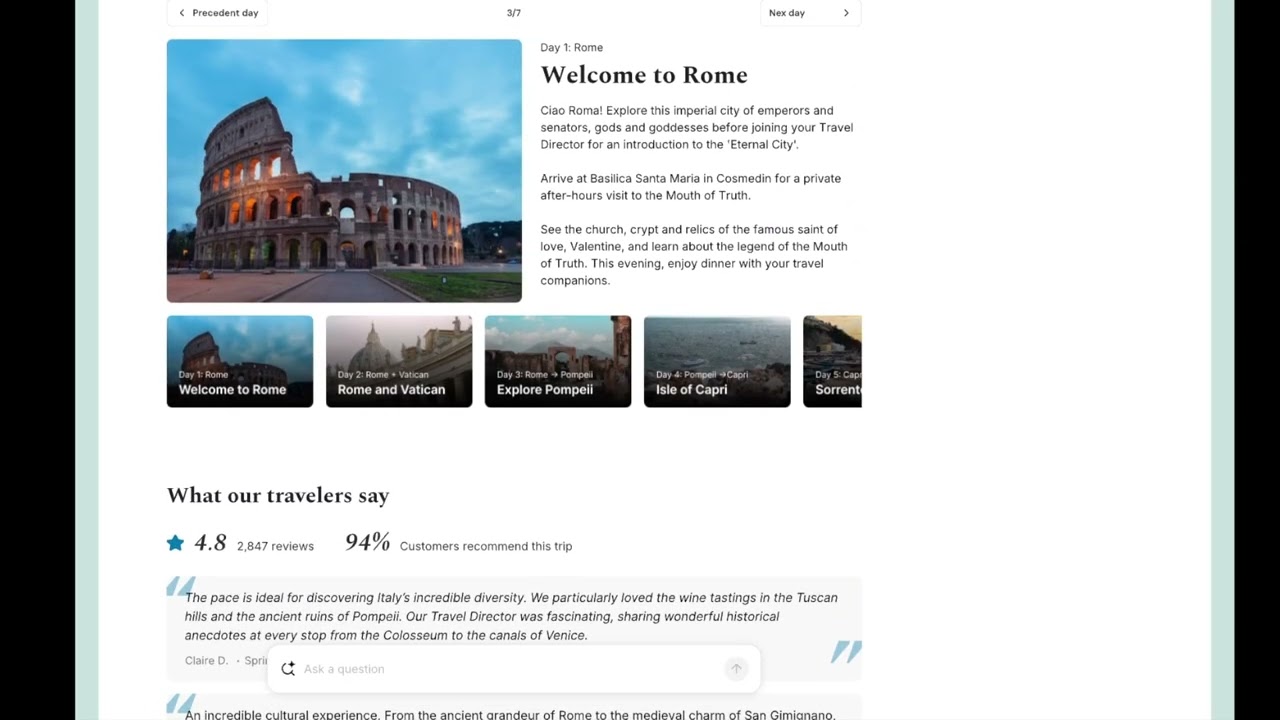Click the 'What our travelers say' heading

(x=278, y=495)
